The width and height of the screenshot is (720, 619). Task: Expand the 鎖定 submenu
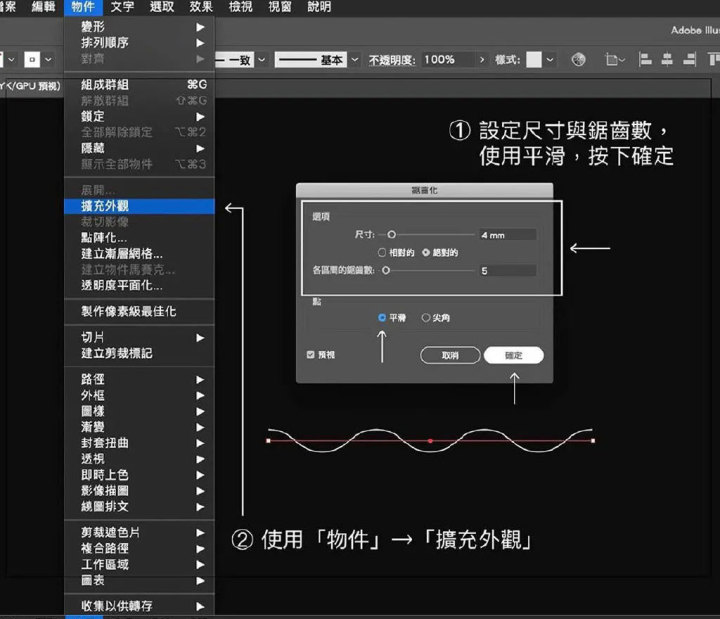140,116
